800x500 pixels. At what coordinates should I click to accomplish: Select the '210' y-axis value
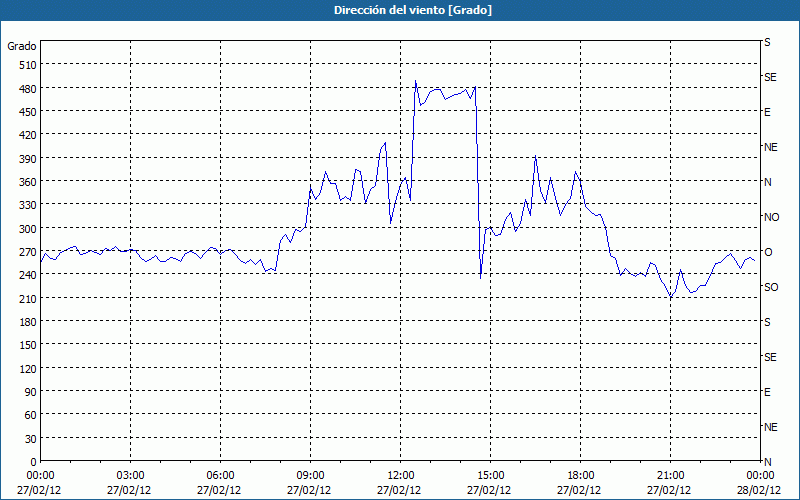point(28,299)
